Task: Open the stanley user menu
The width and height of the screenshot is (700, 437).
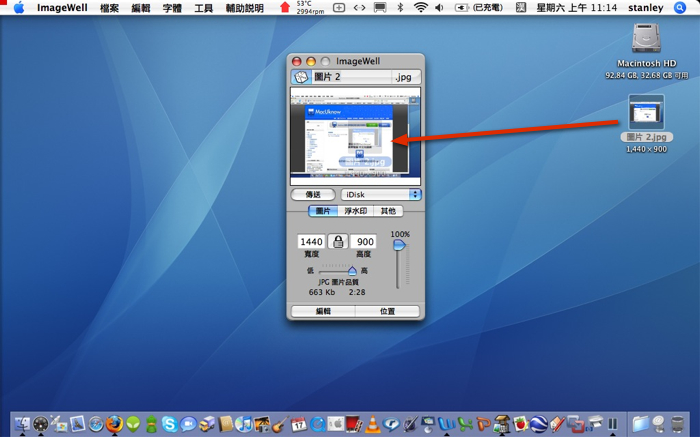Action: 646,8
